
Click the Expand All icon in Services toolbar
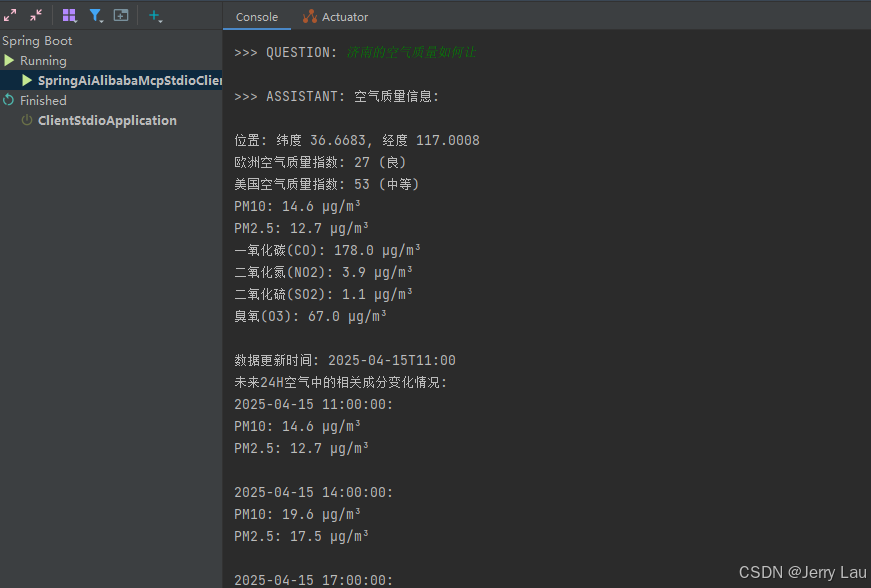[x=10, y=16]
